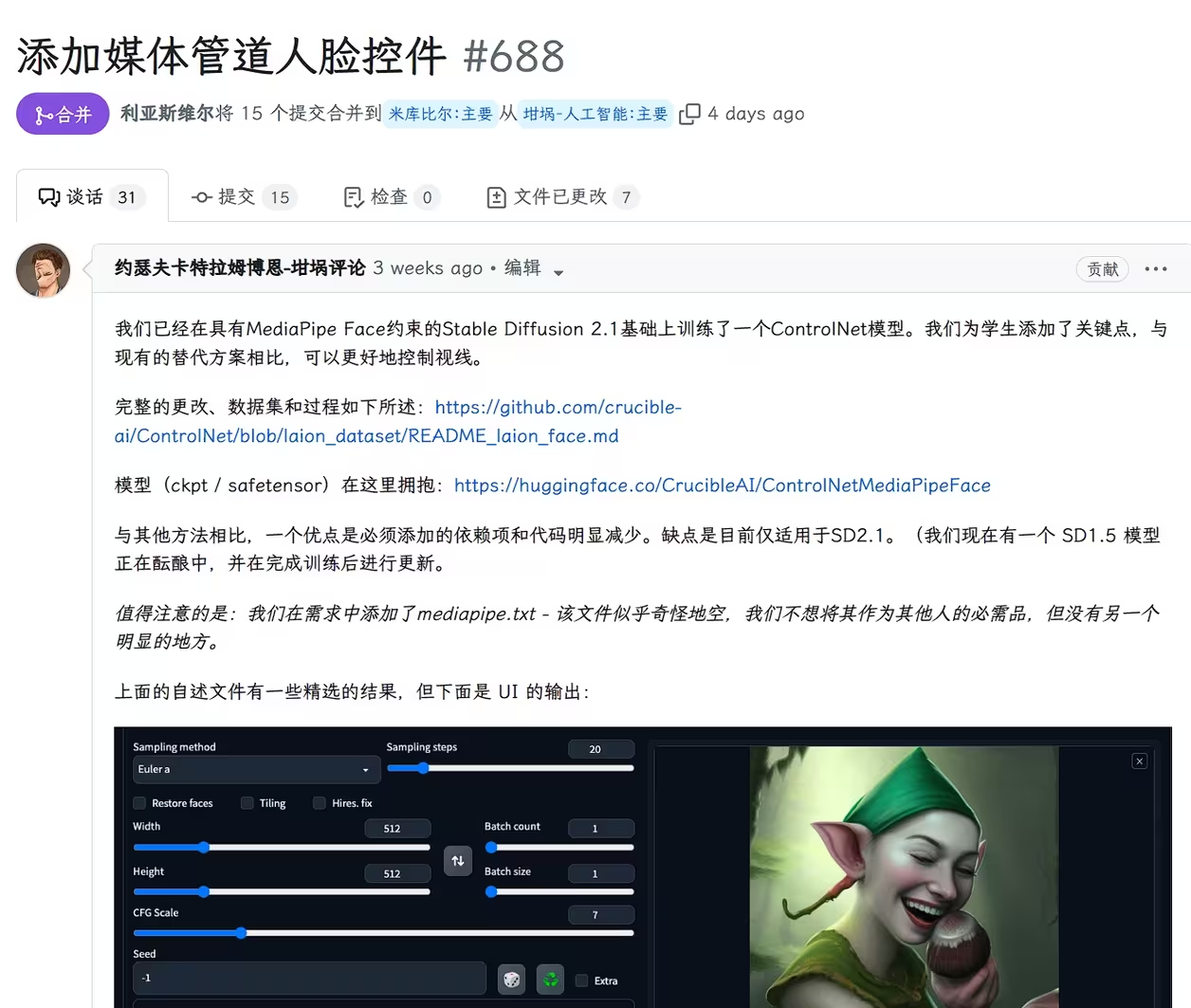This screenshot has width=1191, height=1008.
Task: Click the Sampling steps slider
Action: (510, 768)
